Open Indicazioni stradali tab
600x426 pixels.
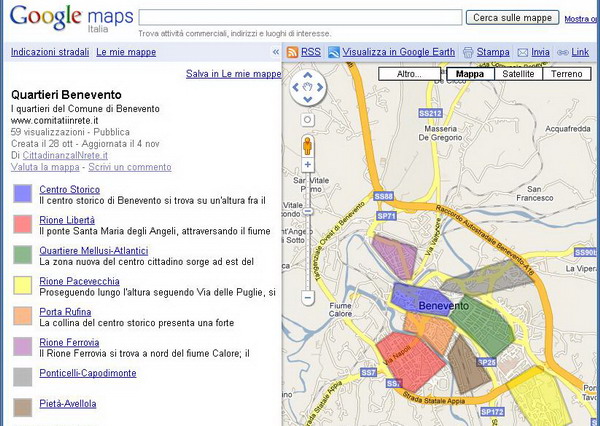50,52
